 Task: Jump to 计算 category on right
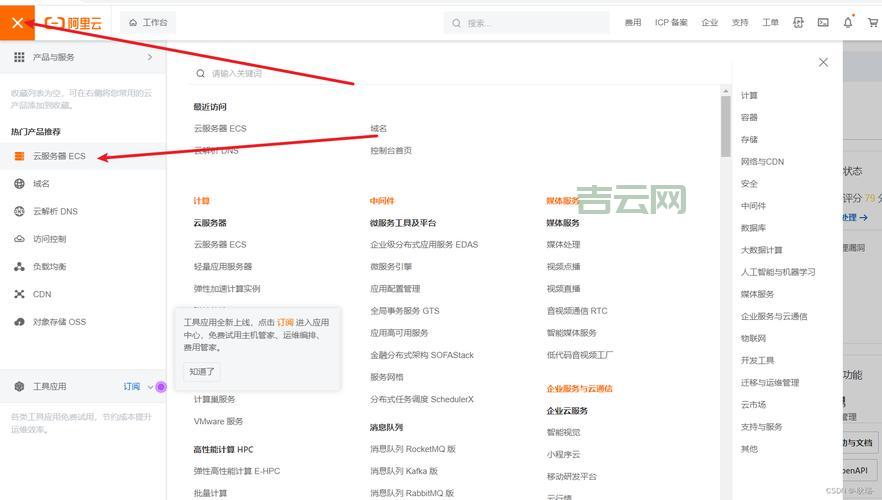pyautogui.click(x=749, y=95)
